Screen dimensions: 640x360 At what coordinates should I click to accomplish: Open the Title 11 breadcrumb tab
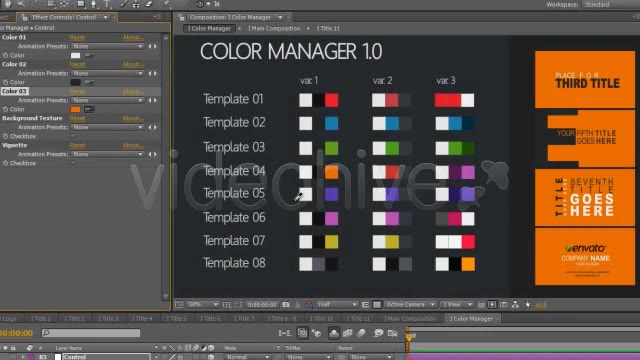[328, 29]
